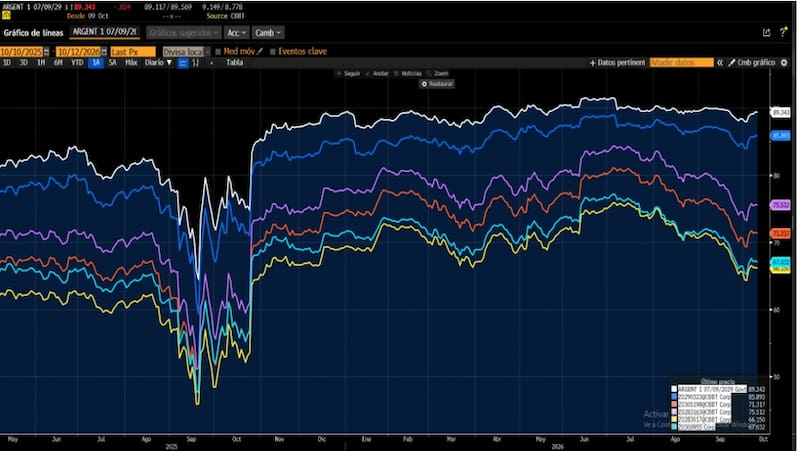Click purple legend swatch valued 75.512
This screenshot has height=451, width=800.
(x=674, y=411)
